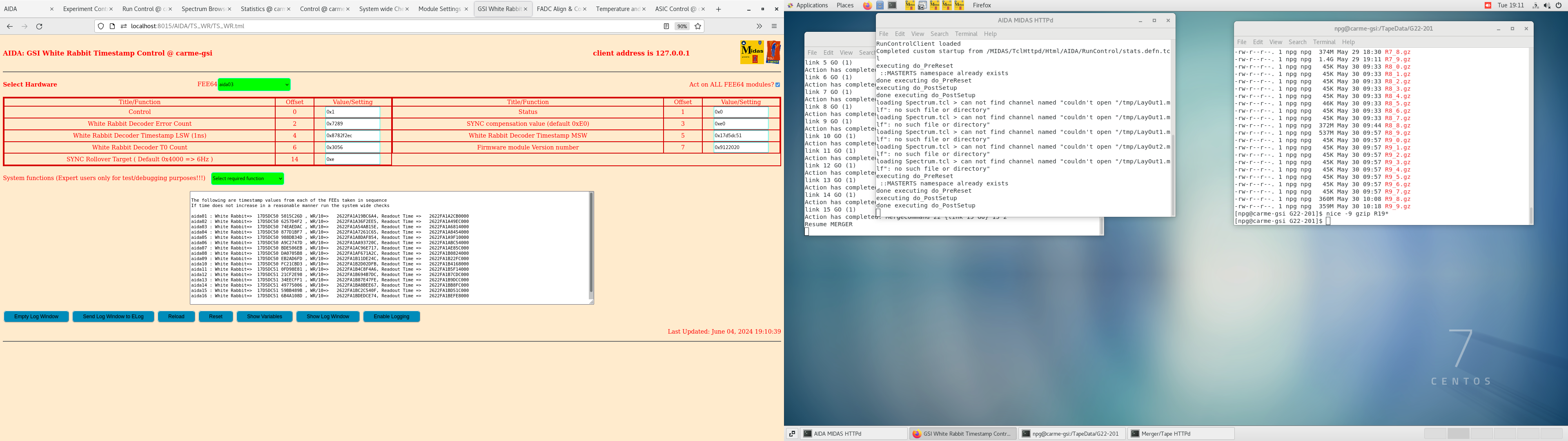Switch to the Run Control browser tab

(x=142, y=9)
